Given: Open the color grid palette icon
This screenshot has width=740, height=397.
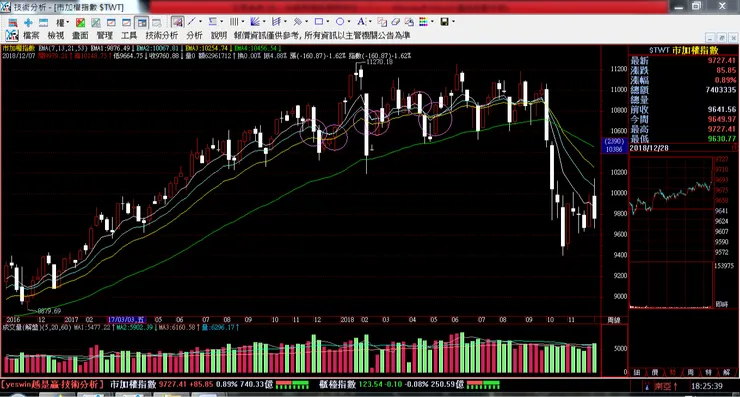Looking at the screenshot, I should point(423,22).
